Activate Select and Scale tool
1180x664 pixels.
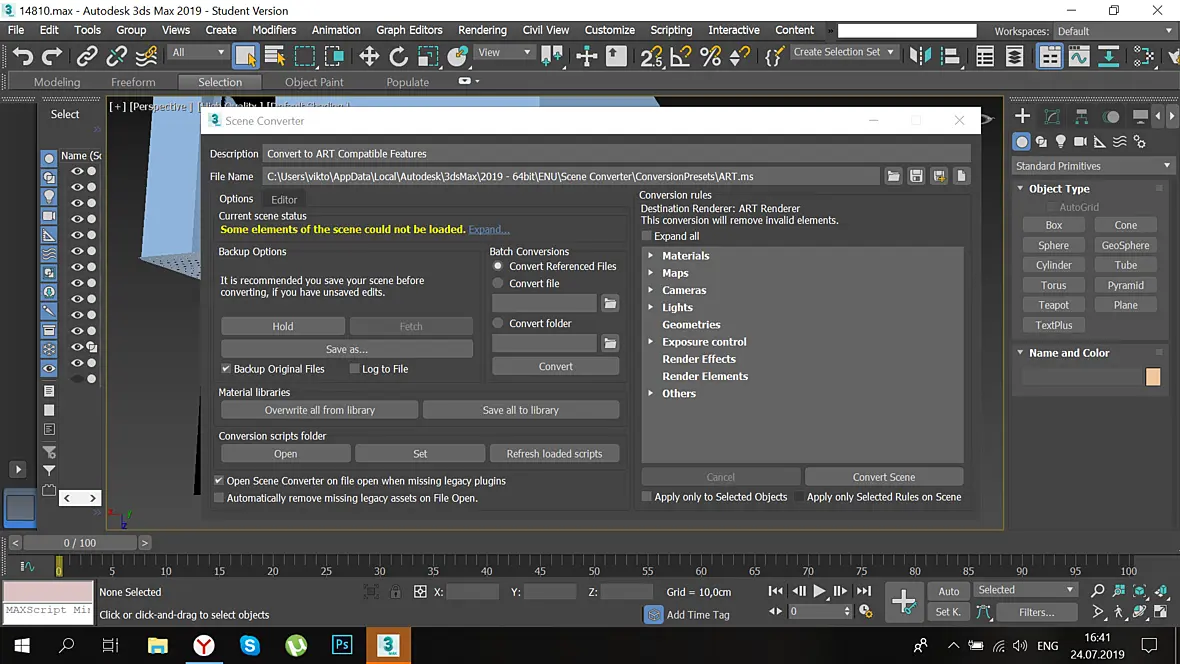tap(427, 56)
